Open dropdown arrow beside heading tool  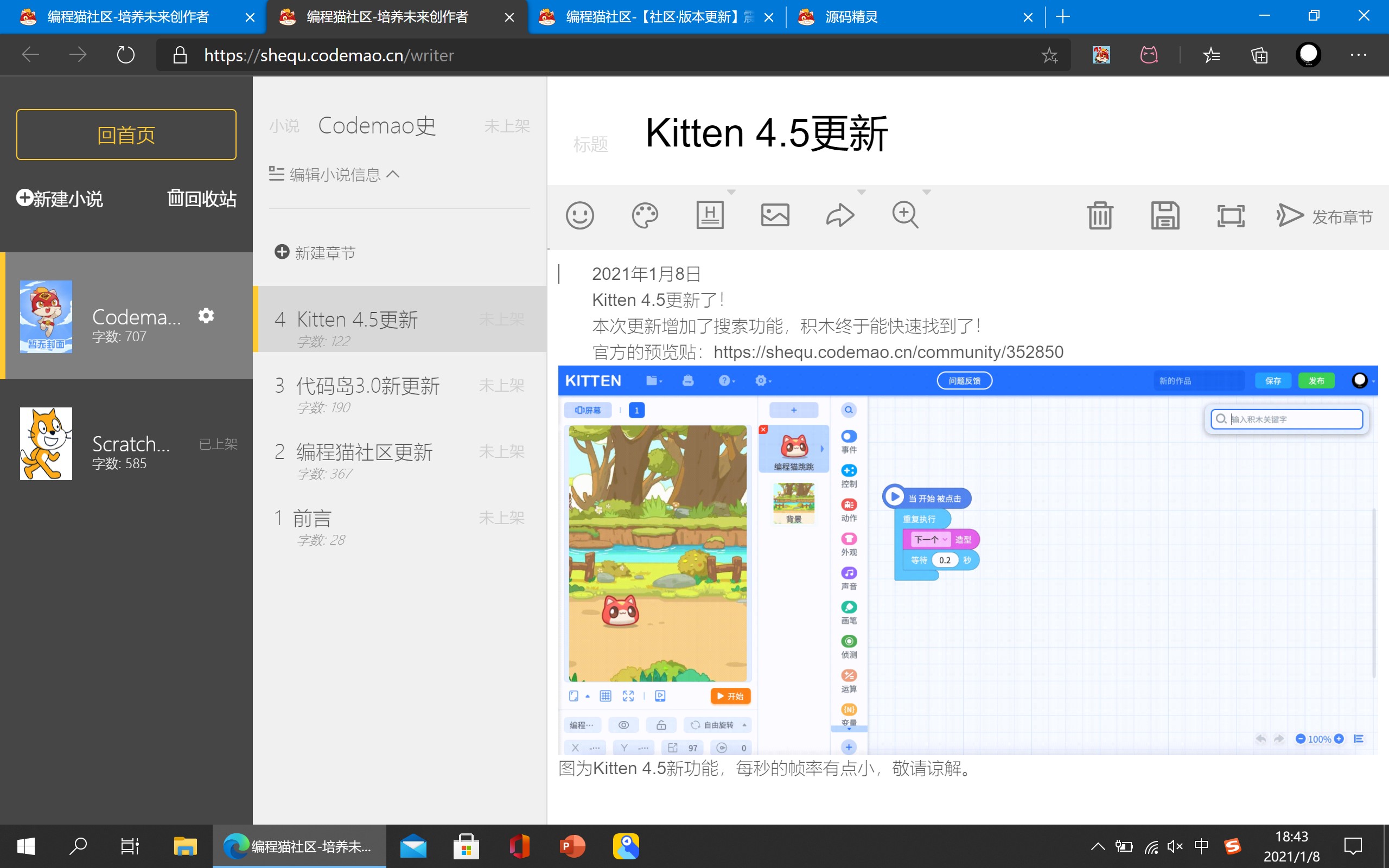coord(731,192)
